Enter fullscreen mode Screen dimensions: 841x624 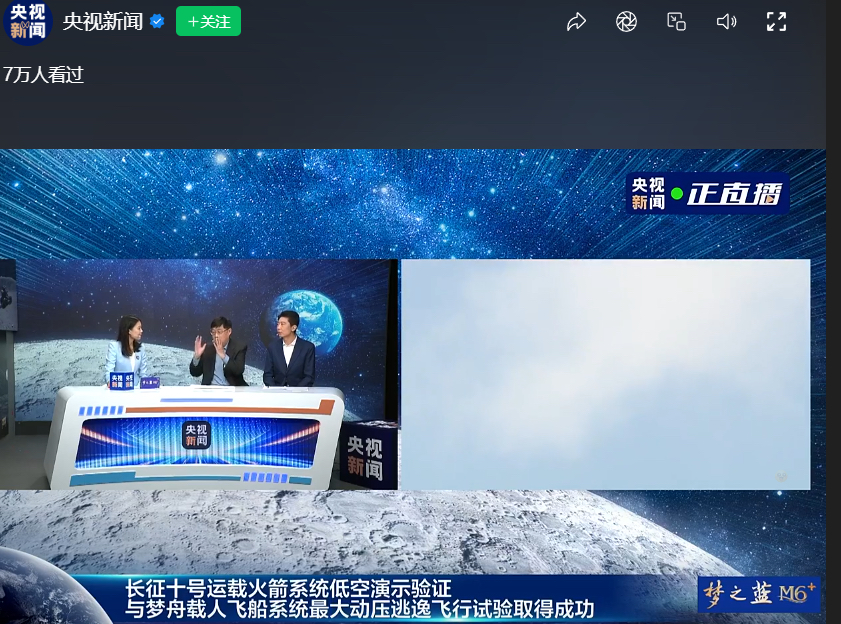point(776,22)
